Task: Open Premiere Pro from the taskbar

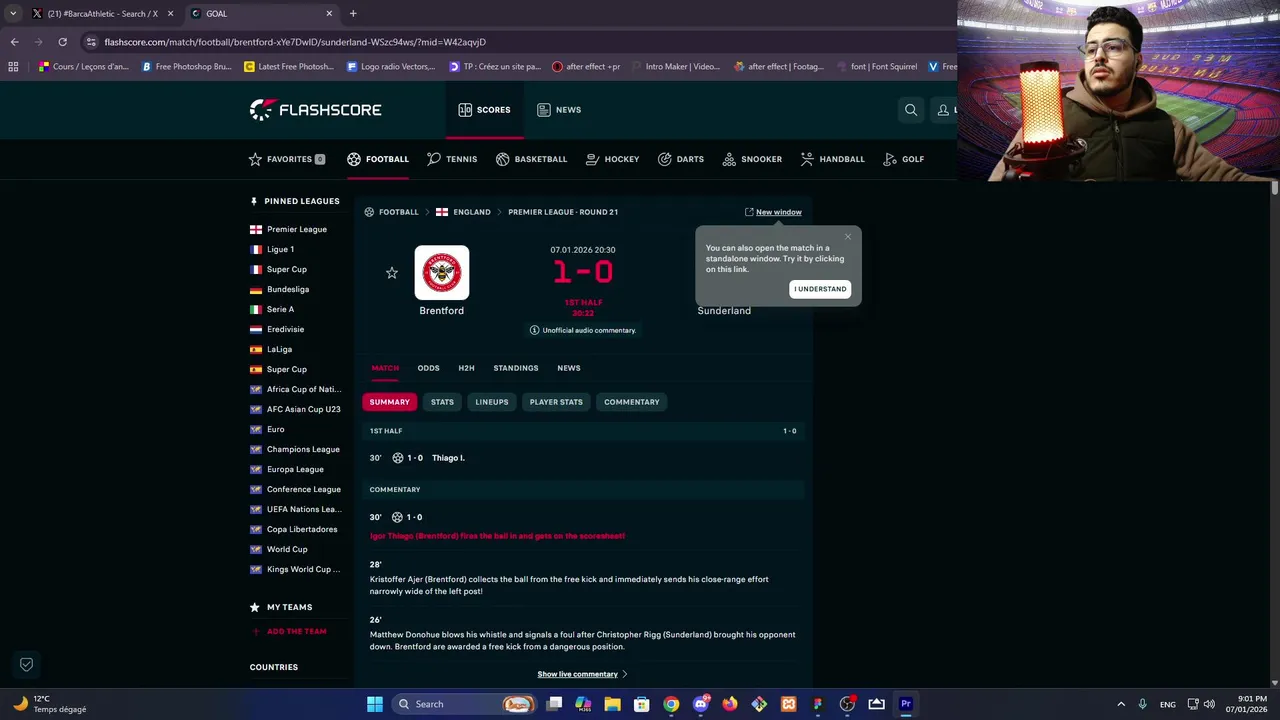Action: point(906,704)
